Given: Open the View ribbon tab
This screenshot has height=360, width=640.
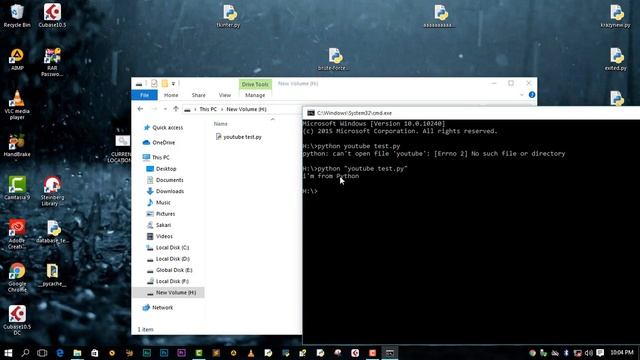Looking at the screenshot, I should (x=225, y=95).
